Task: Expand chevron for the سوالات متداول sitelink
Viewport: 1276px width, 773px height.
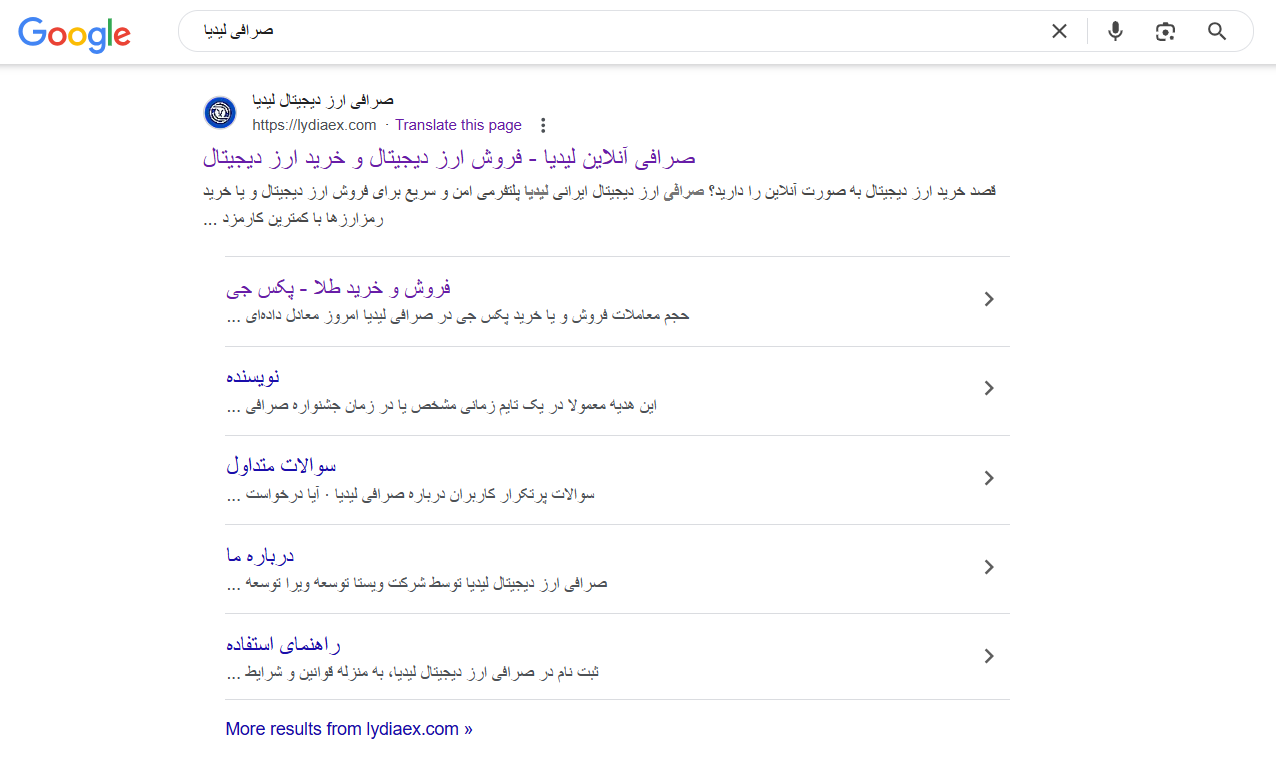Action: 989,478
